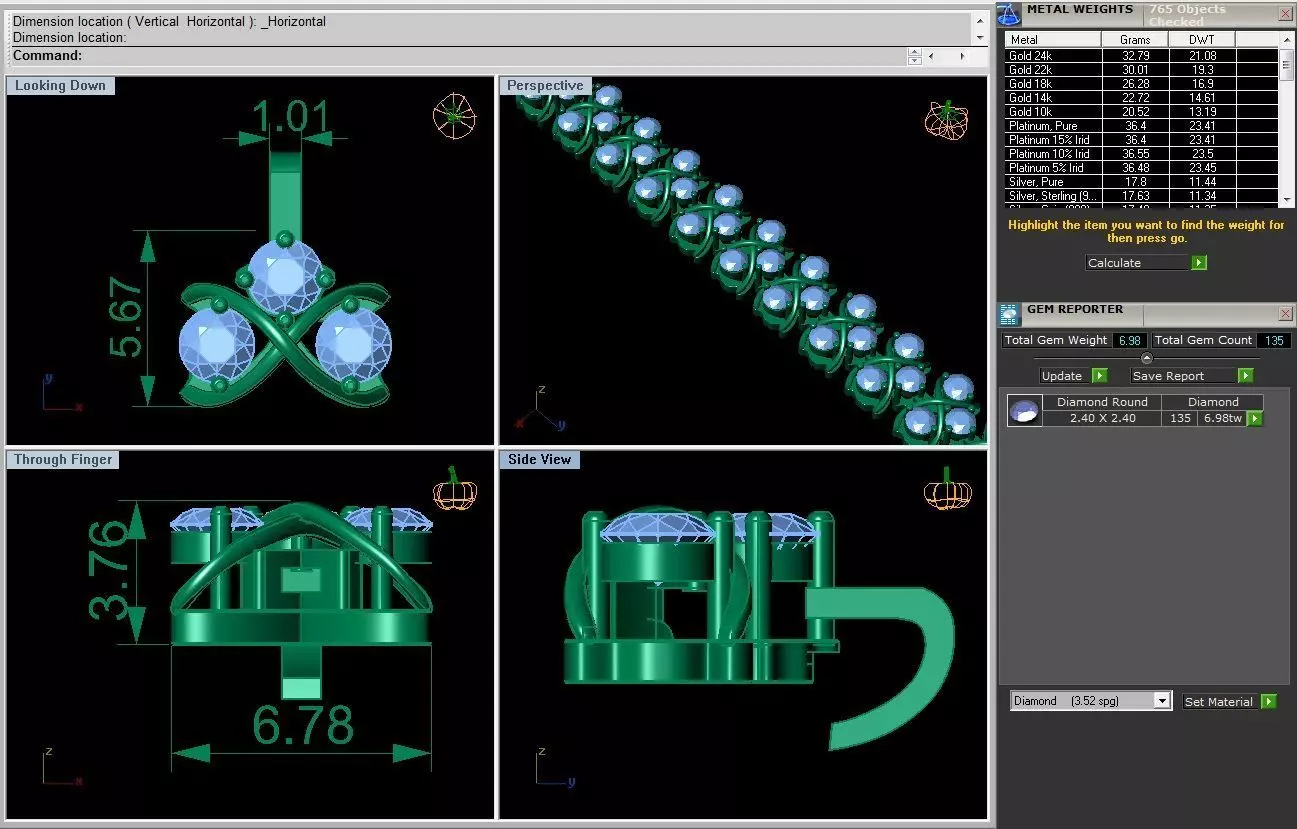The image size is (1297, 829).
Task: Select the Gold 18k row in the metal list
Action: click(1141, 84)
